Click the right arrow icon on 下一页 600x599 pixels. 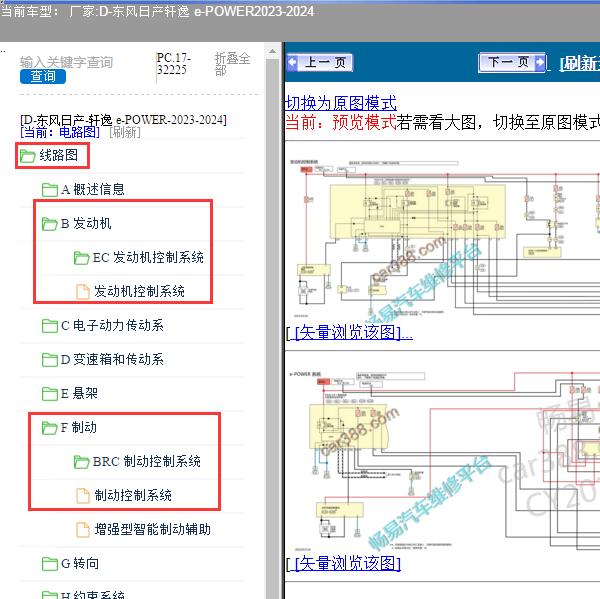[540, 62]
